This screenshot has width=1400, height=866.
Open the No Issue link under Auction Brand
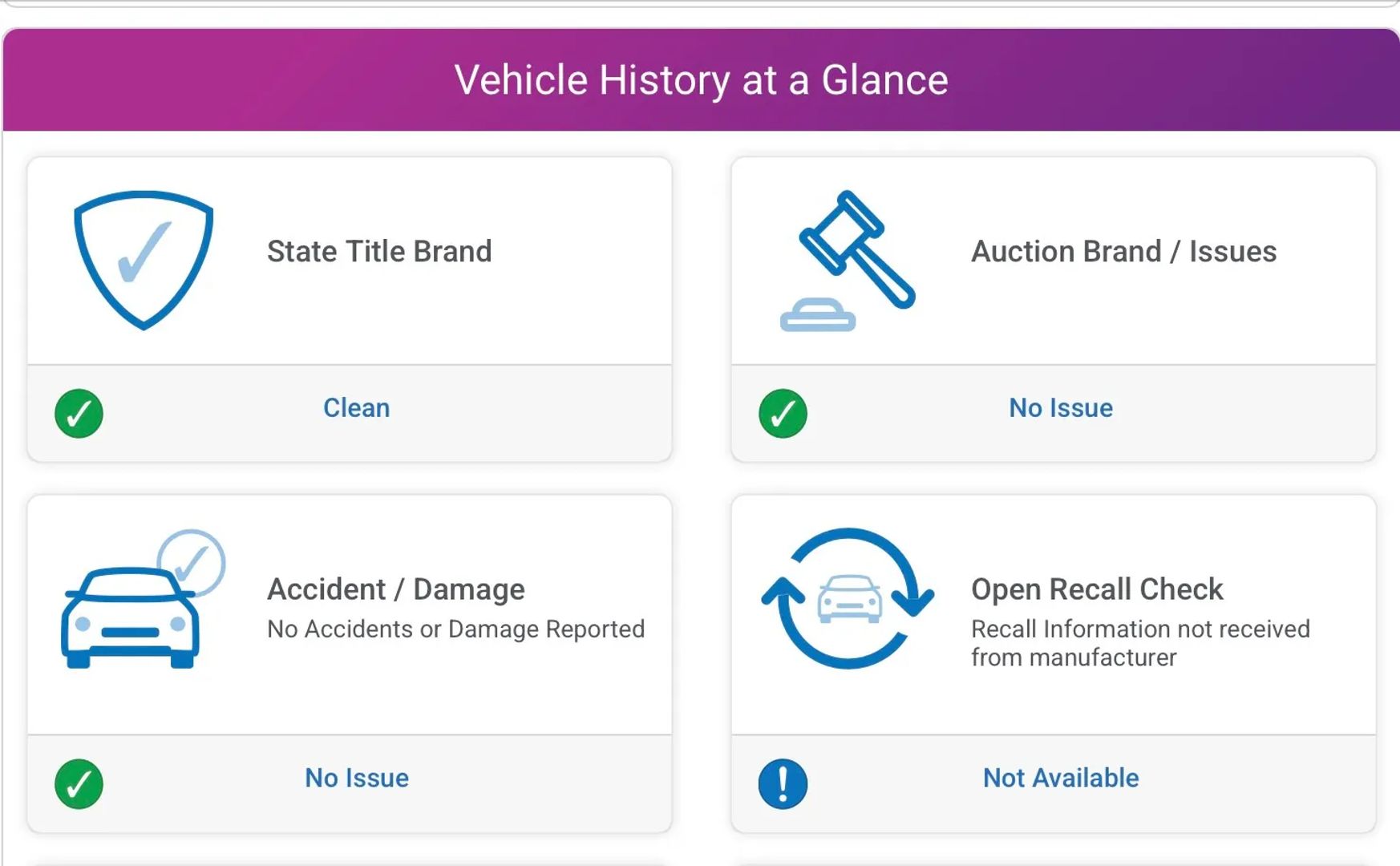coord(1060,407)
